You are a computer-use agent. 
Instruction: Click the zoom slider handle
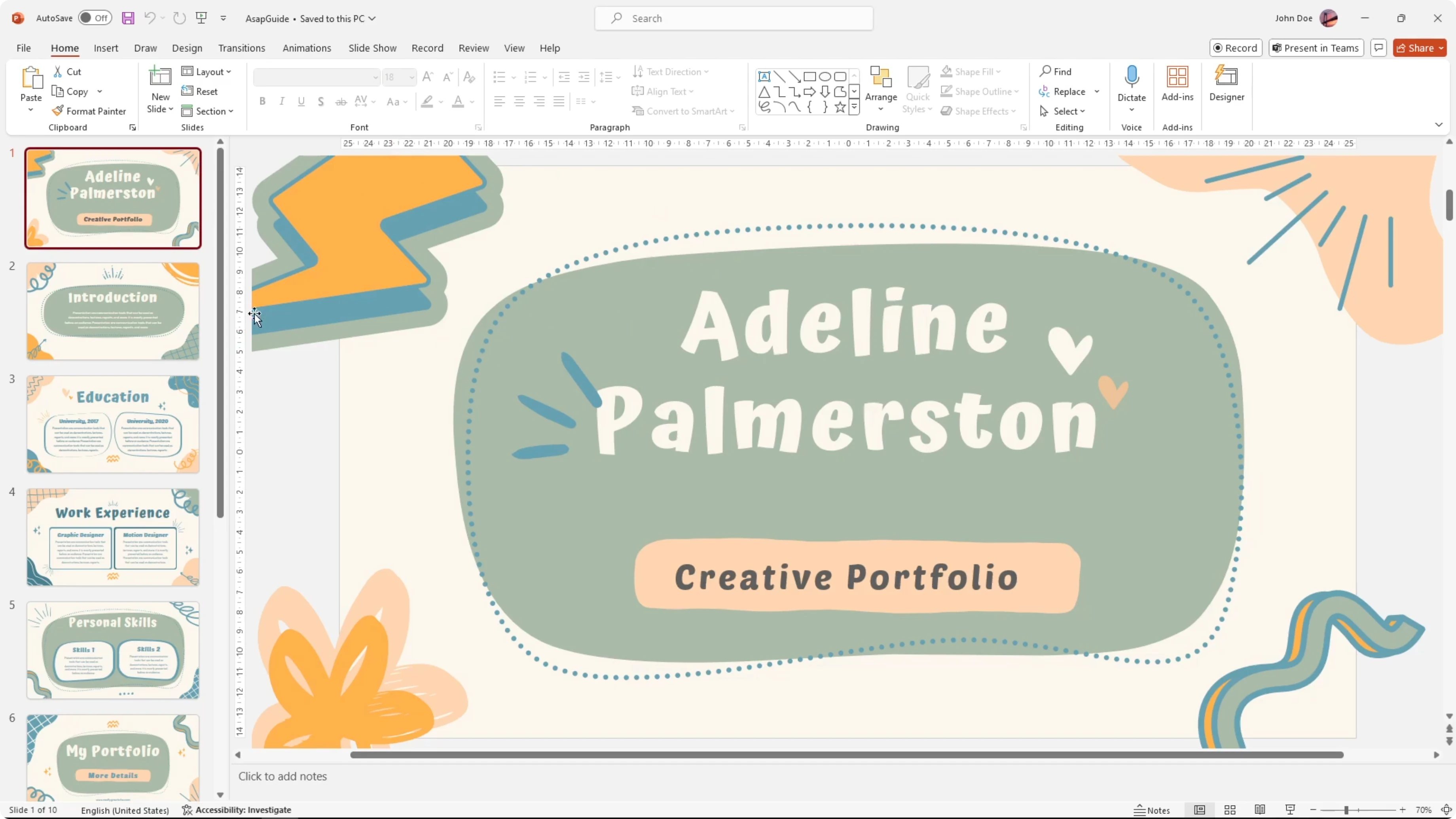pos(1346,810)
